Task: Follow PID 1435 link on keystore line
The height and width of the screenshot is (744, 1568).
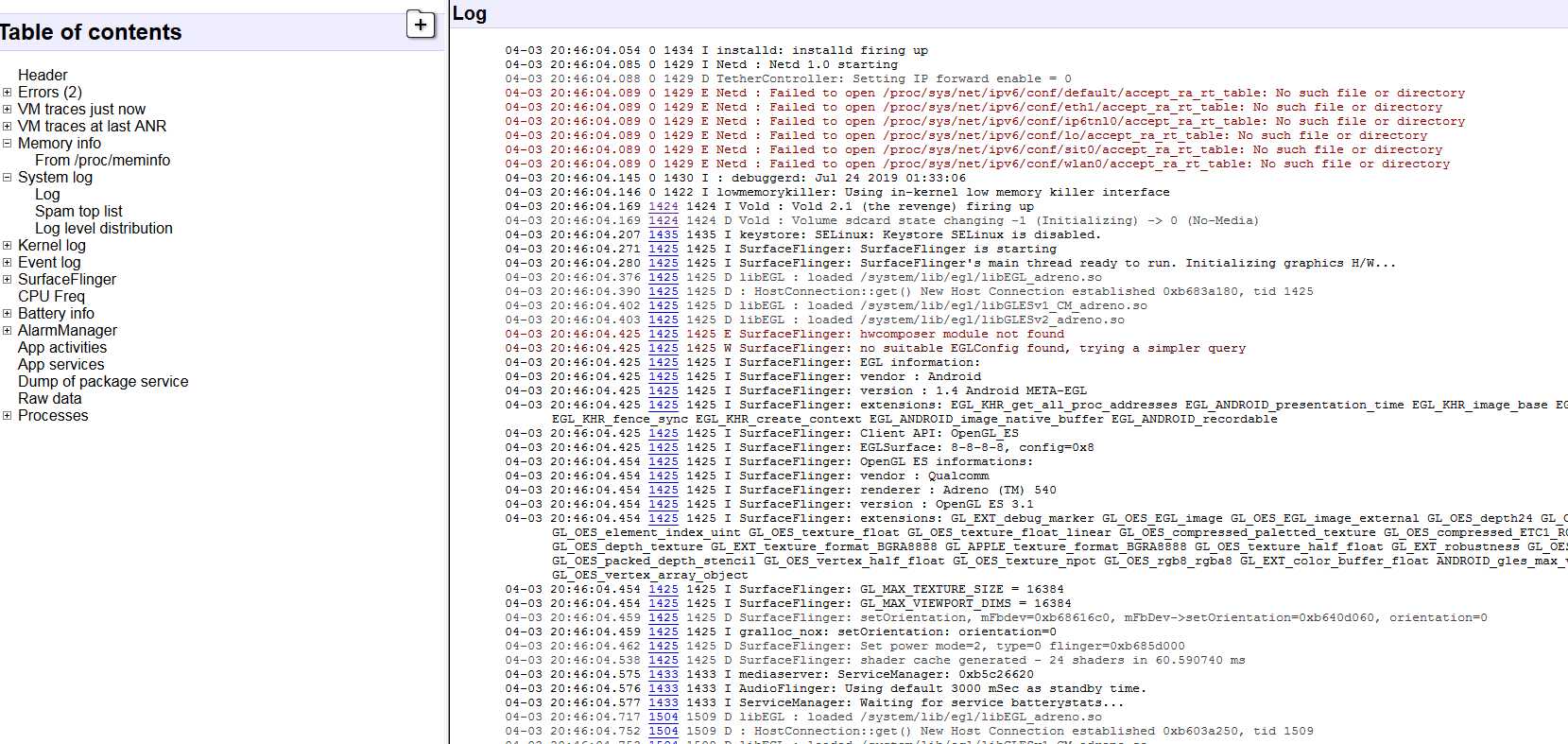Action: [x=663, y=234]
